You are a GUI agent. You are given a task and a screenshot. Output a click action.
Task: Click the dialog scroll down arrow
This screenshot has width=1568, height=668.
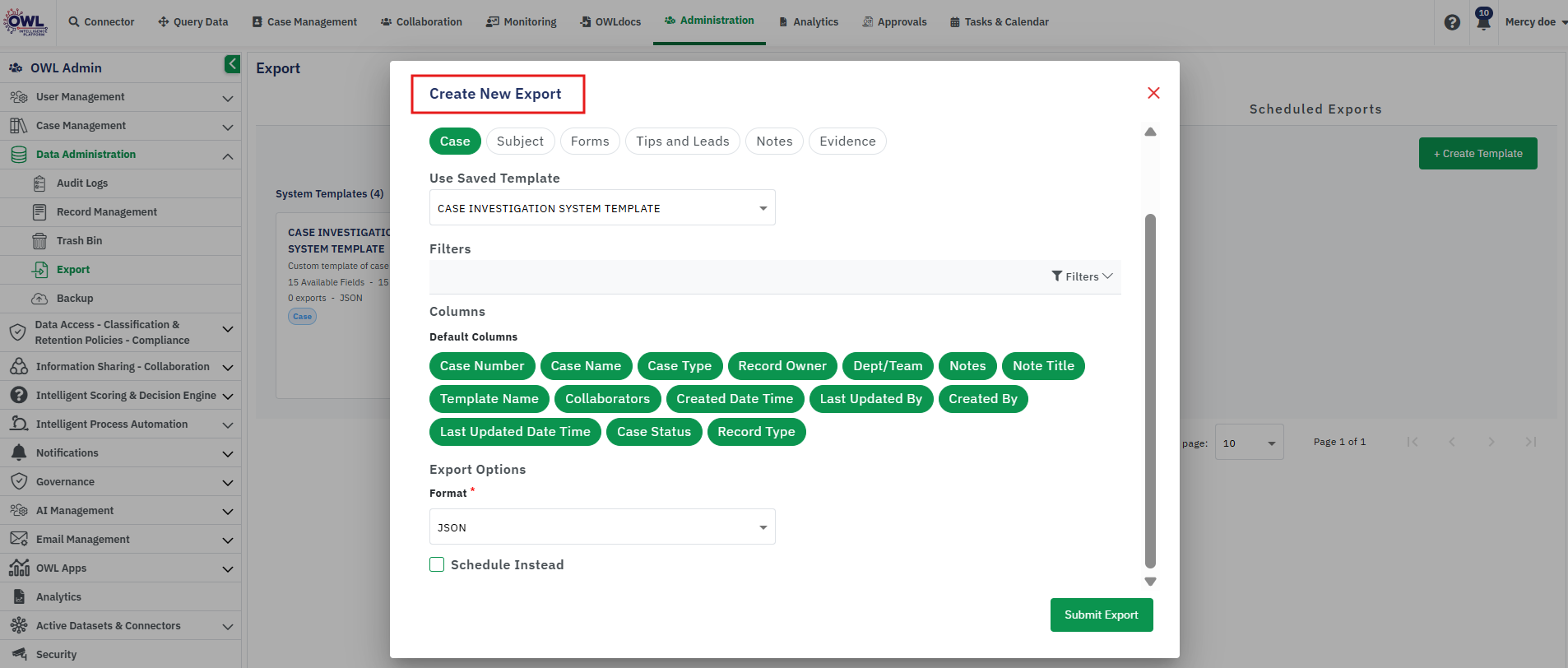click(x=1150, y=582)
